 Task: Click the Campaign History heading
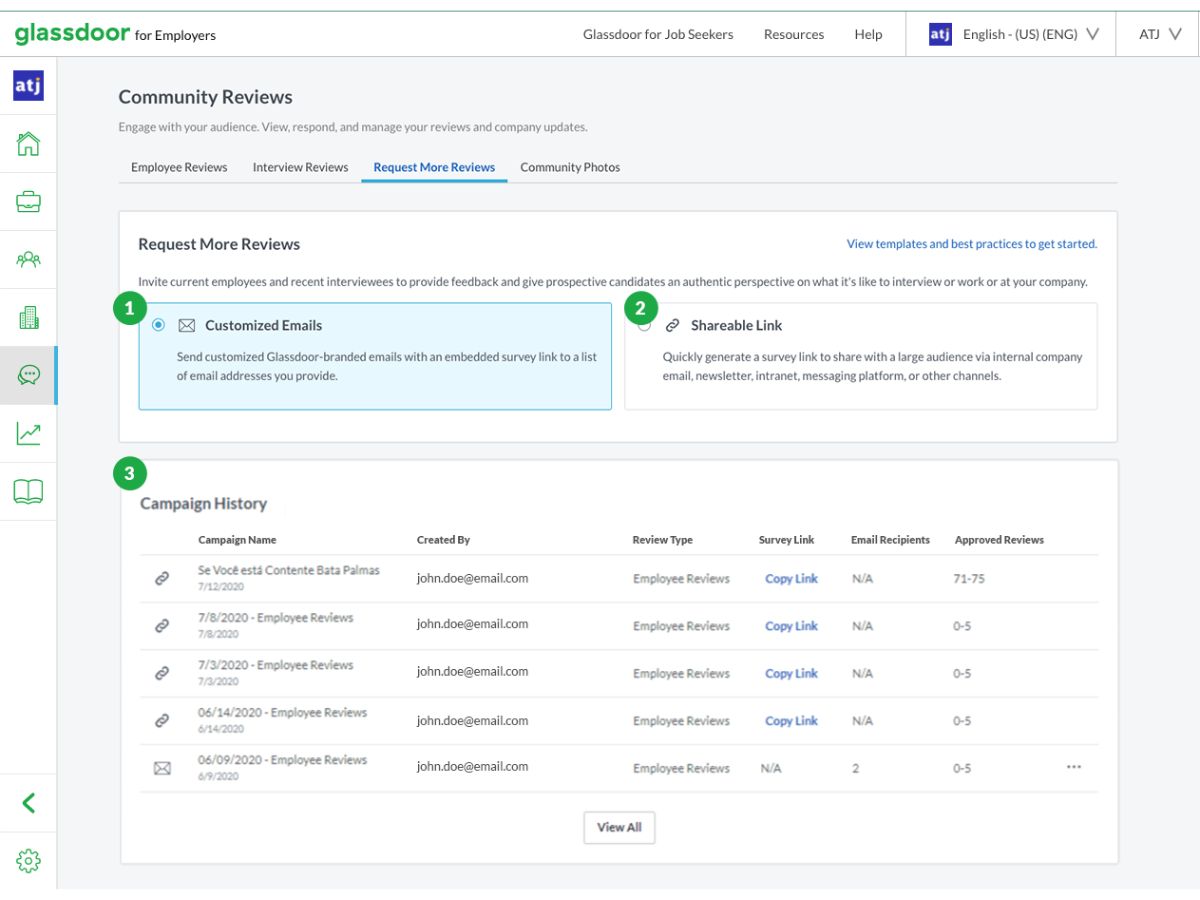(x=203, y=504)
